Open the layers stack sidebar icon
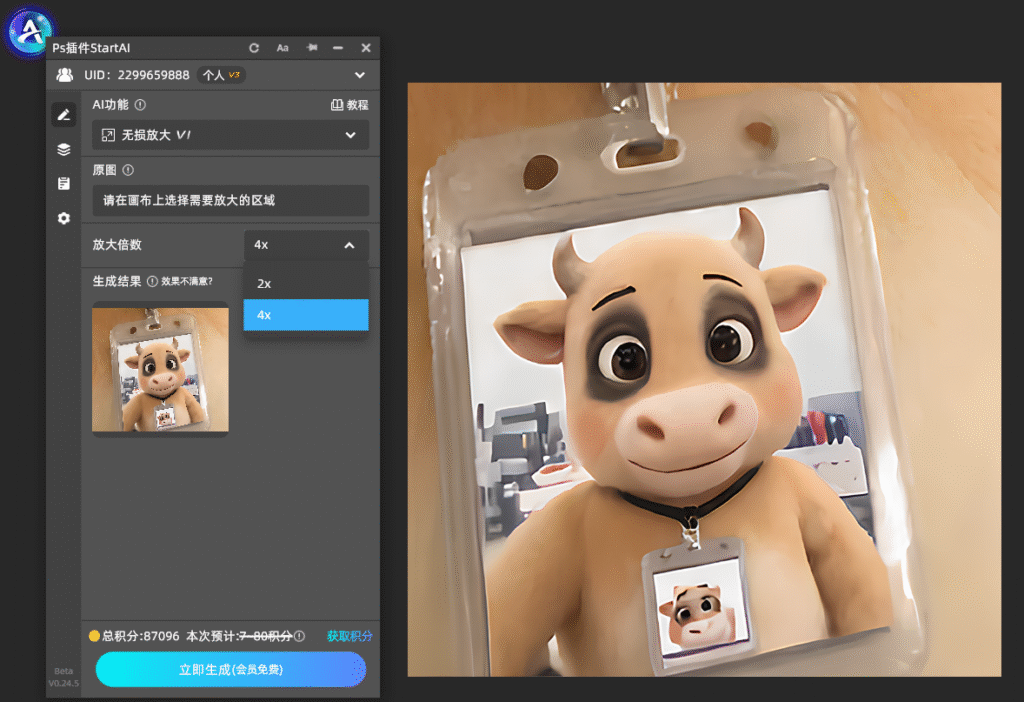 pyautogui.click(x=64, y=150)
